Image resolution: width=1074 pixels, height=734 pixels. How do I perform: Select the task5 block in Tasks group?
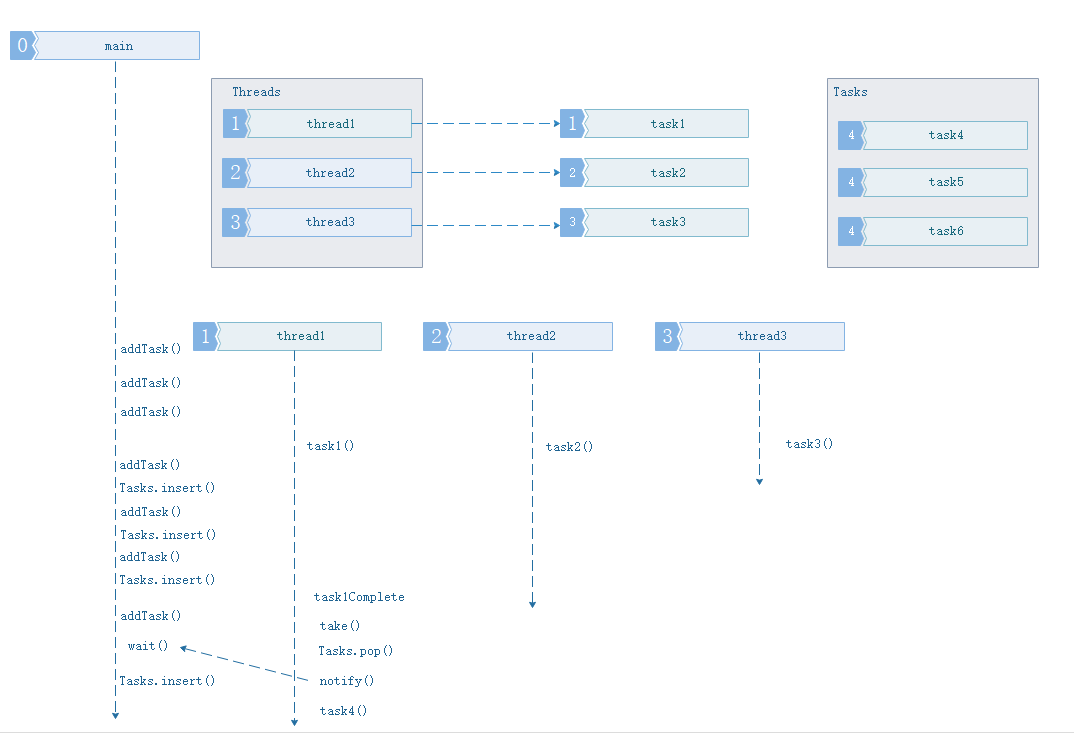(x=945, y=183)
